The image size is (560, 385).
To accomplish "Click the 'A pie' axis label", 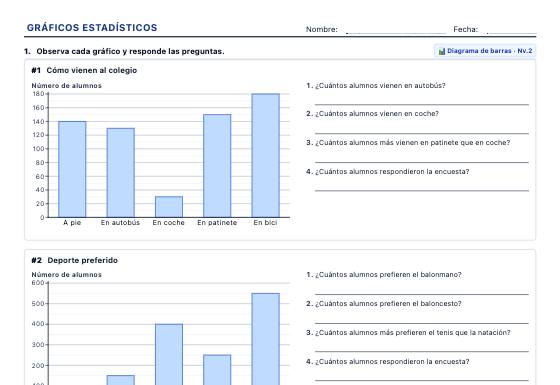I will pyautogui.click(x=72, y=222).
